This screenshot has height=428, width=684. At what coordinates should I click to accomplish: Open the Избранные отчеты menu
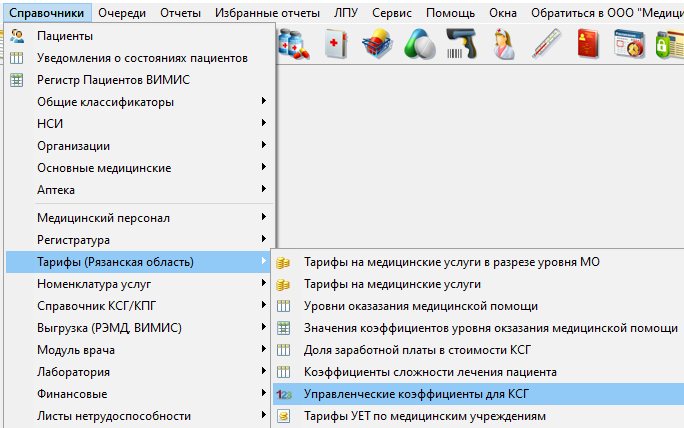pyautogui.click(x=267, y=13)
